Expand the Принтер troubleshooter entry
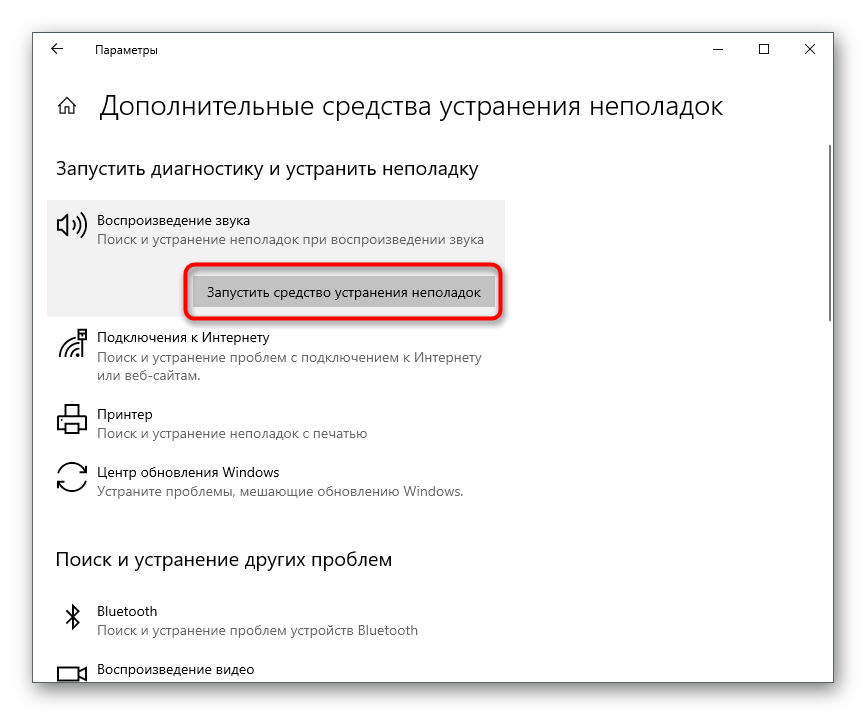The height and width of the screenshot is (715, 866). tap(124, 414)
